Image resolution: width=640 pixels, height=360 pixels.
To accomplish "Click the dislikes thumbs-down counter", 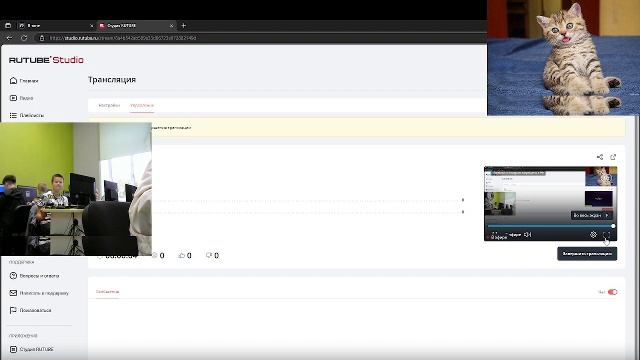I will tap(212, 256).
